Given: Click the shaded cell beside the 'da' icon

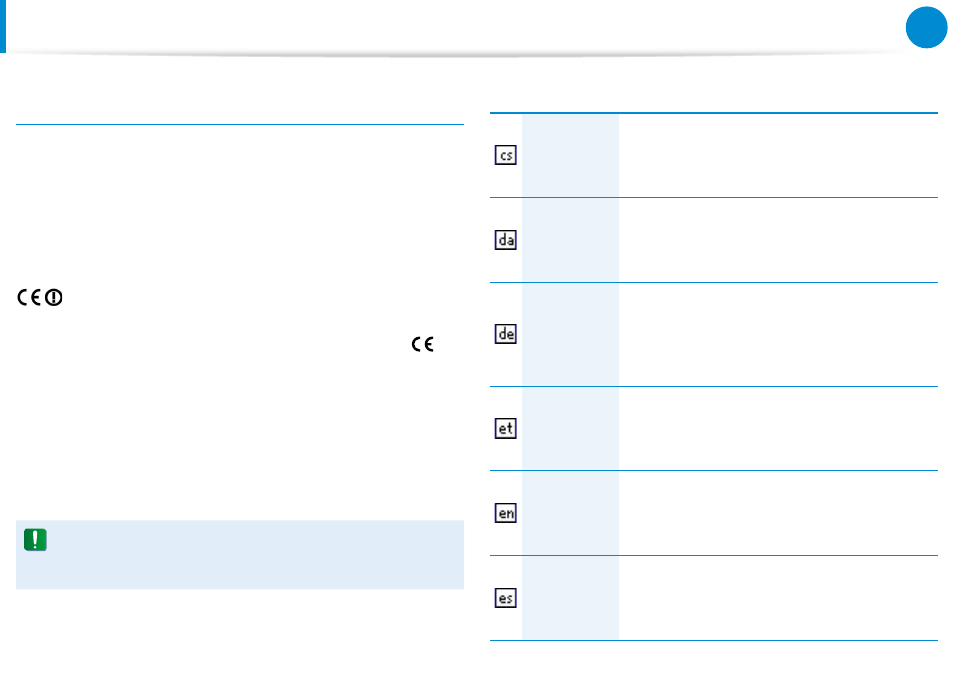Looking at the screenshot, I should [570, 240].
